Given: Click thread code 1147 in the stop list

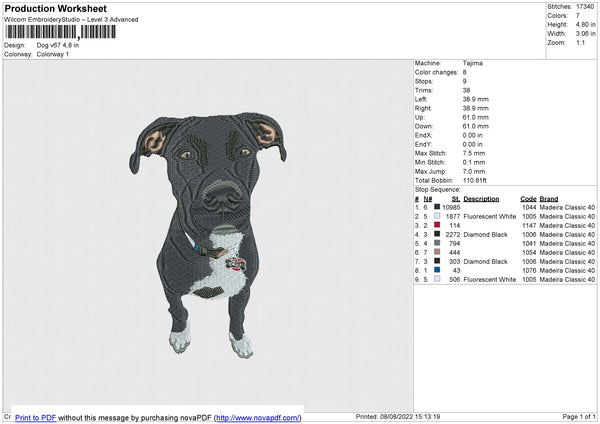Looking at the screenshot, I should [529, 225].
